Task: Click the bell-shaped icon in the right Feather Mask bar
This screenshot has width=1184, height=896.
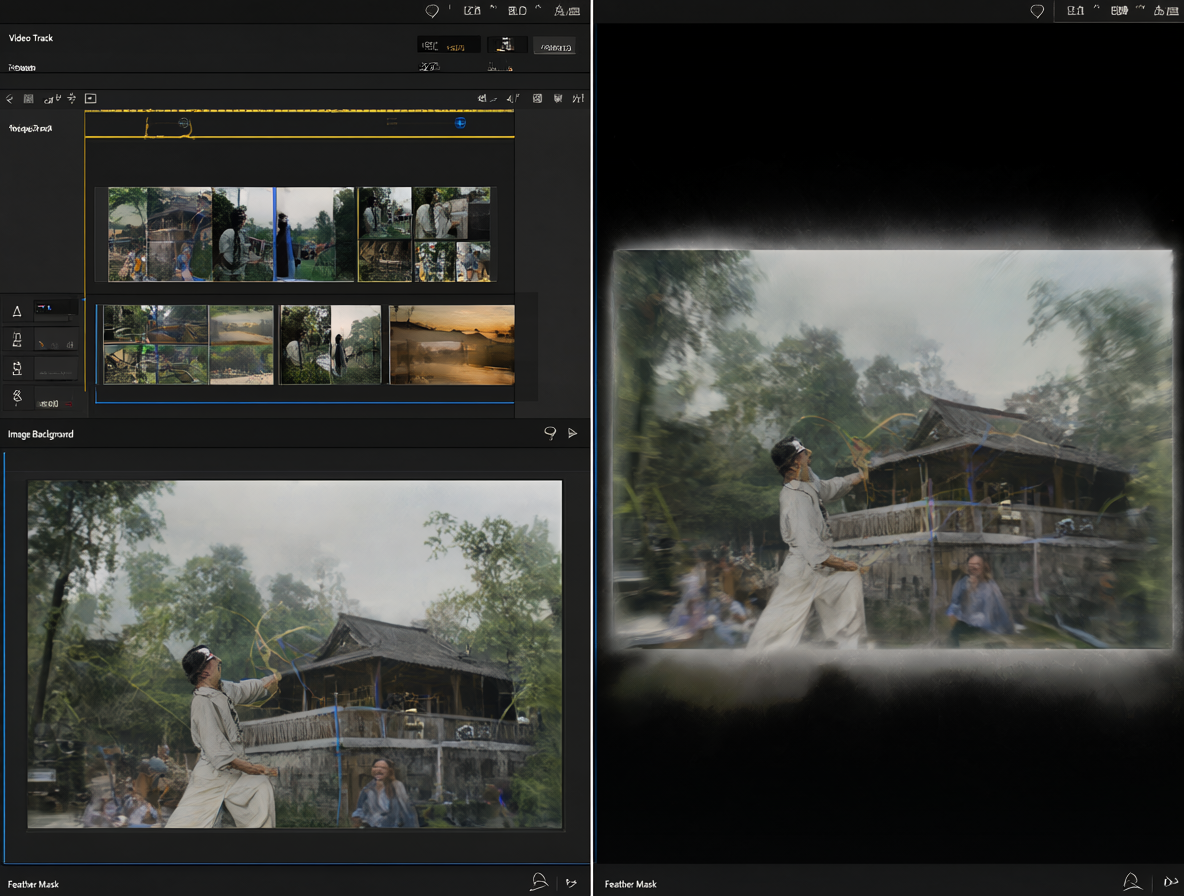Action: click(1131, 882)
